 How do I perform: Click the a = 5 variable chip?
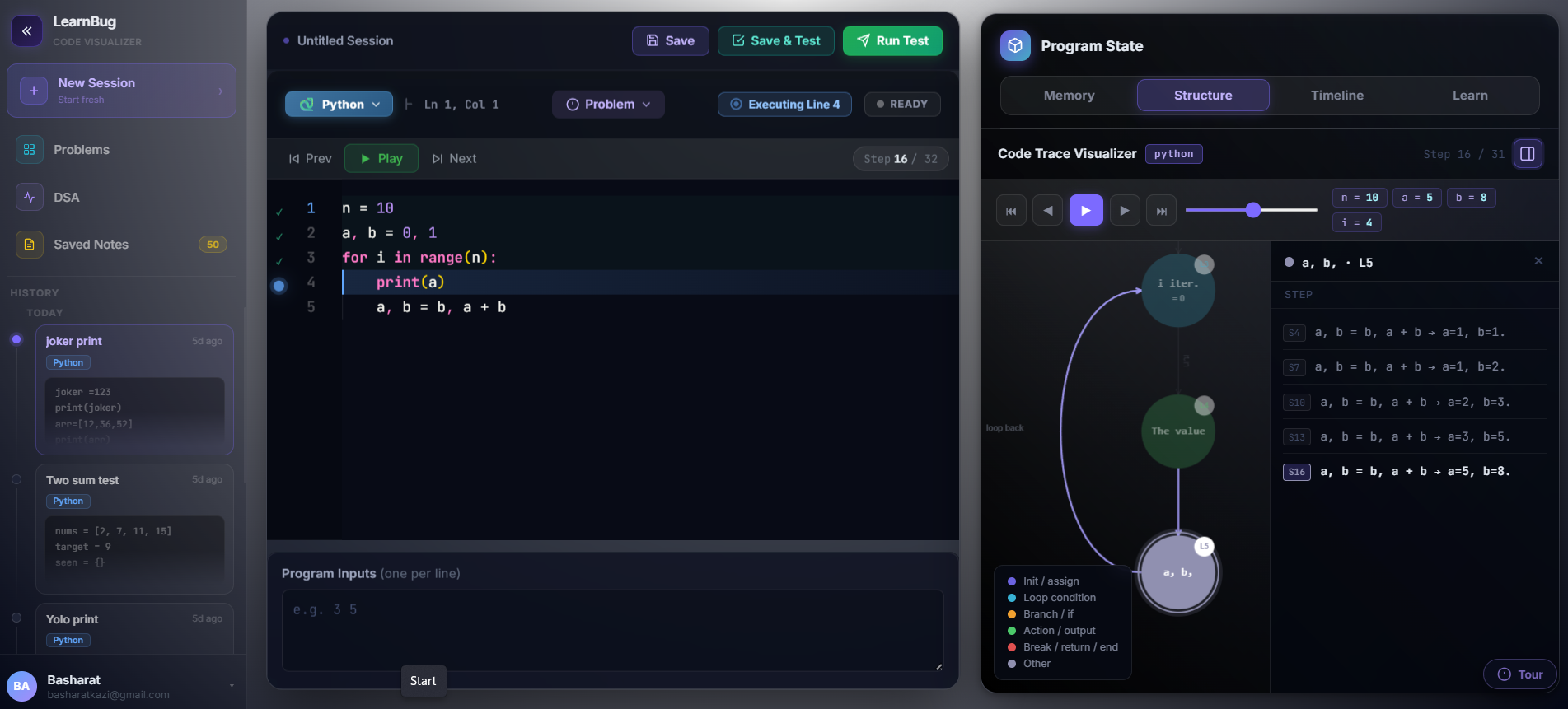(x=1417, y=198)
